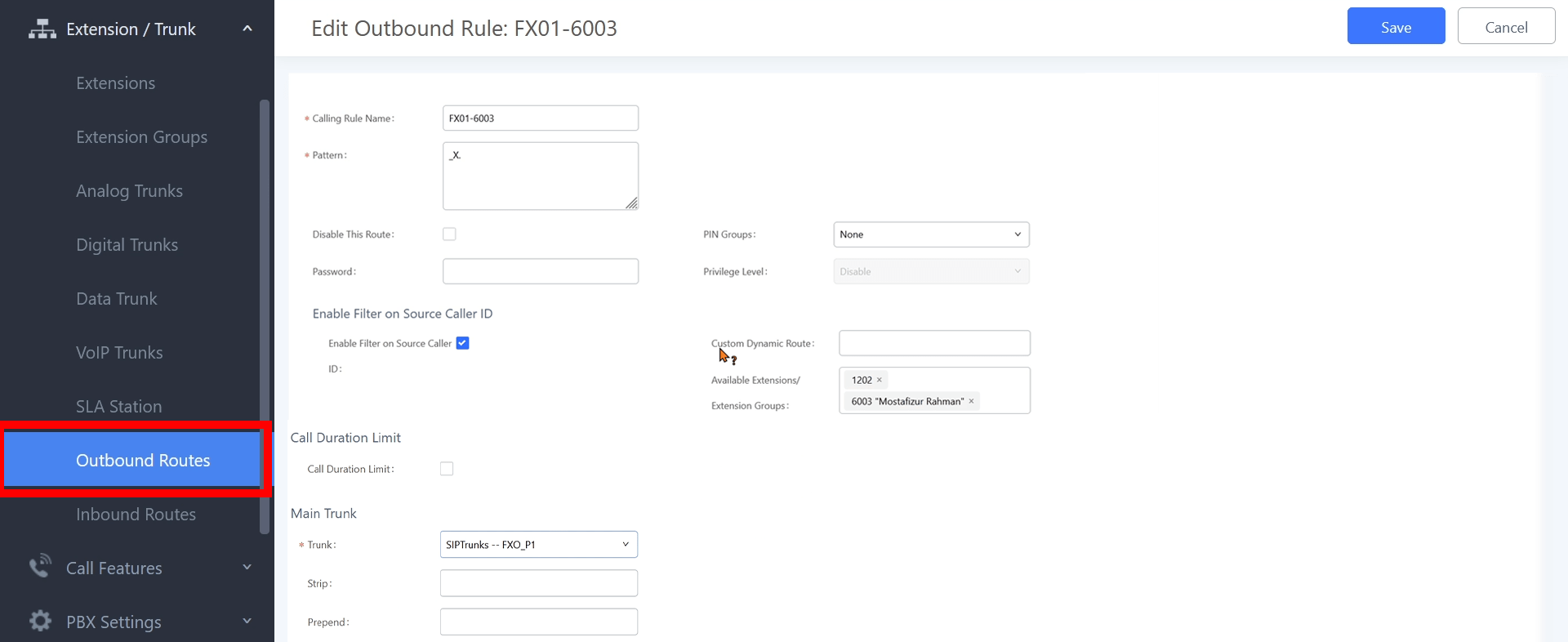Open the Privilege Level dropdown
The width and height of the screenshot is (1568, 642).
click(931, 271)
